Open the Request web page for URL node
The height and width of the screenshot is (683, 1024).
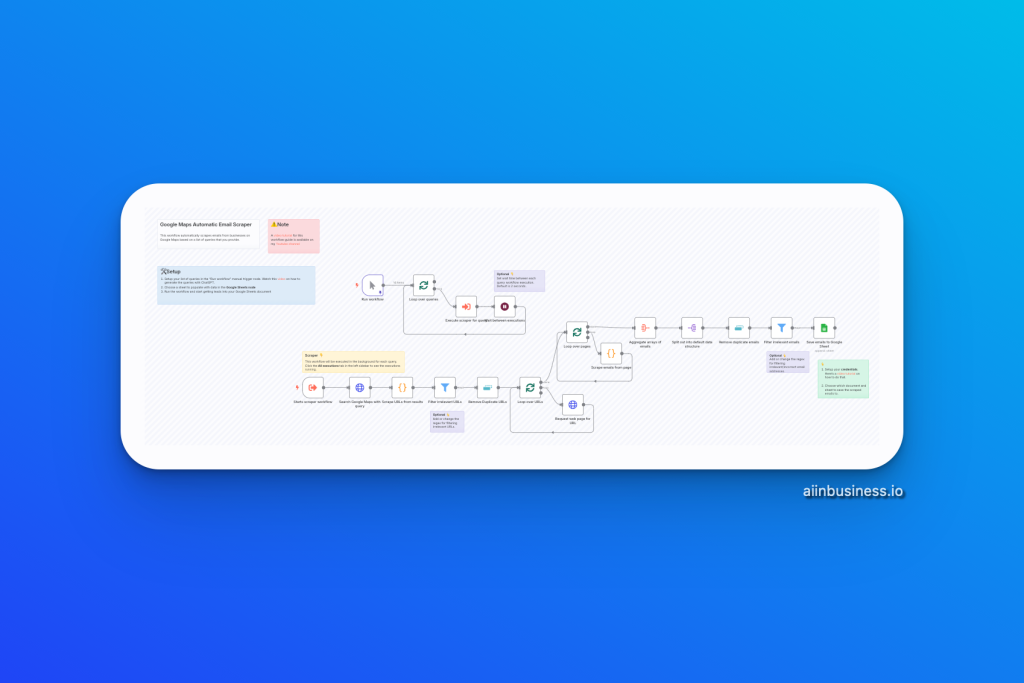click(572, 405)
